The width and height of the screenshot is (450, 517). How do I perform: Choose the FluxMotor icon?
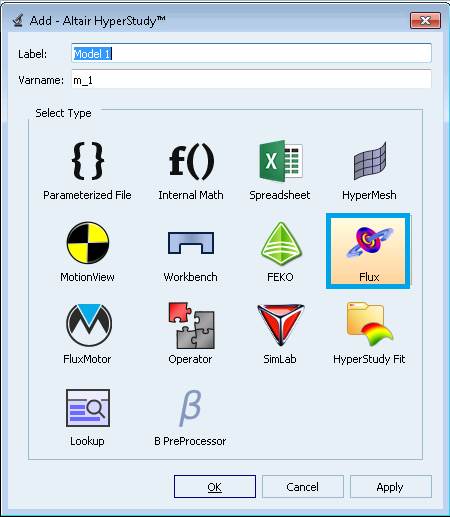(89, 325)
